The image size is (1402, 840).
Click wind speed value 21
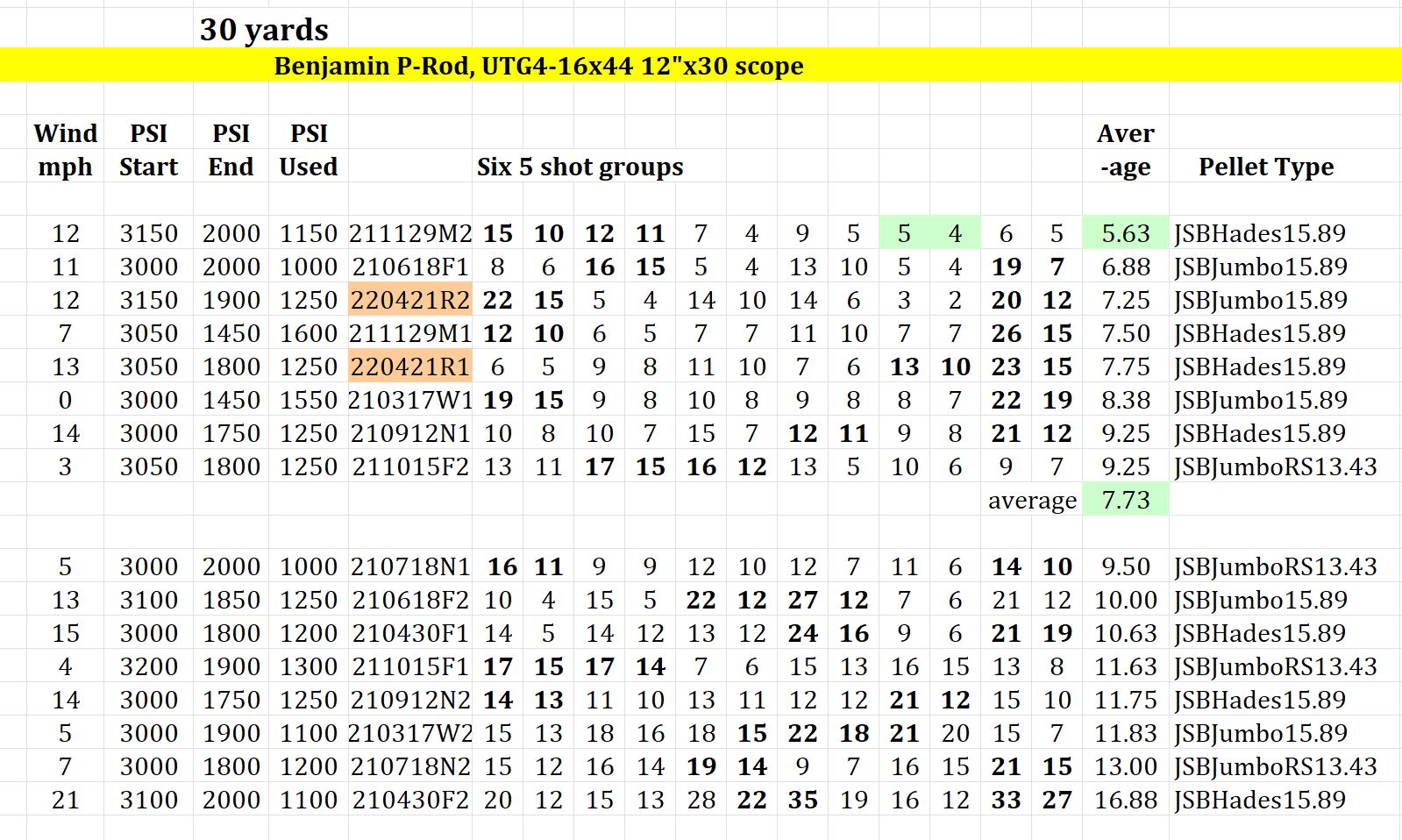[x=66, y=800]
